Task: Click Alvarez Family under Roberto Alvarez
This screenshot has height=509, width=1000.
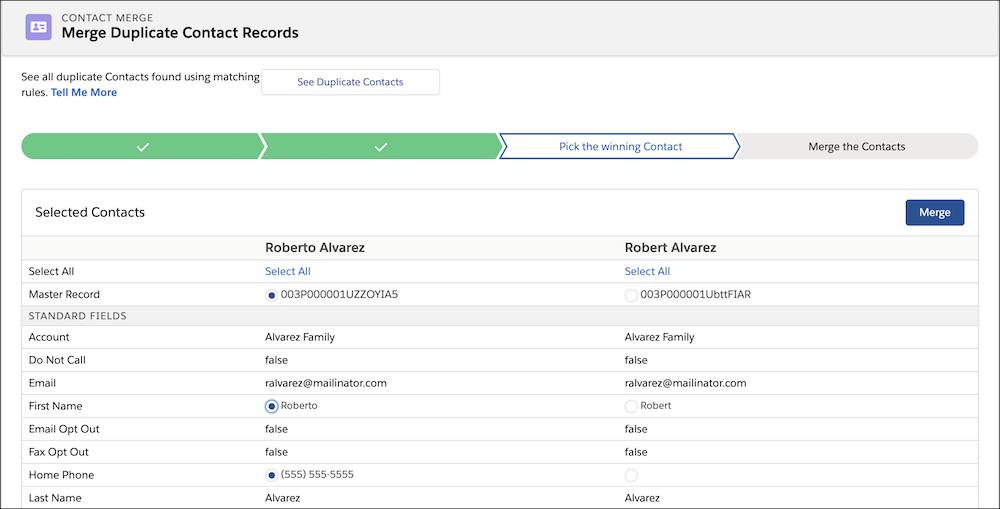Action: pos(300,337)
